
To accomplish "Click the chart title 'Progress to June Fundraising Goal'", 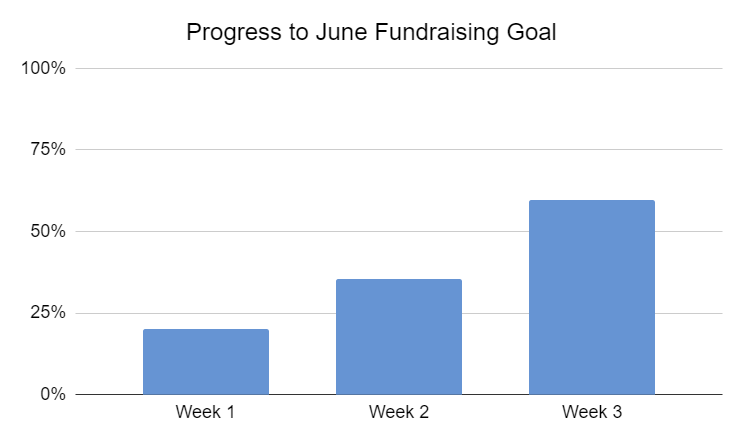I will click(x=371, y=32).
